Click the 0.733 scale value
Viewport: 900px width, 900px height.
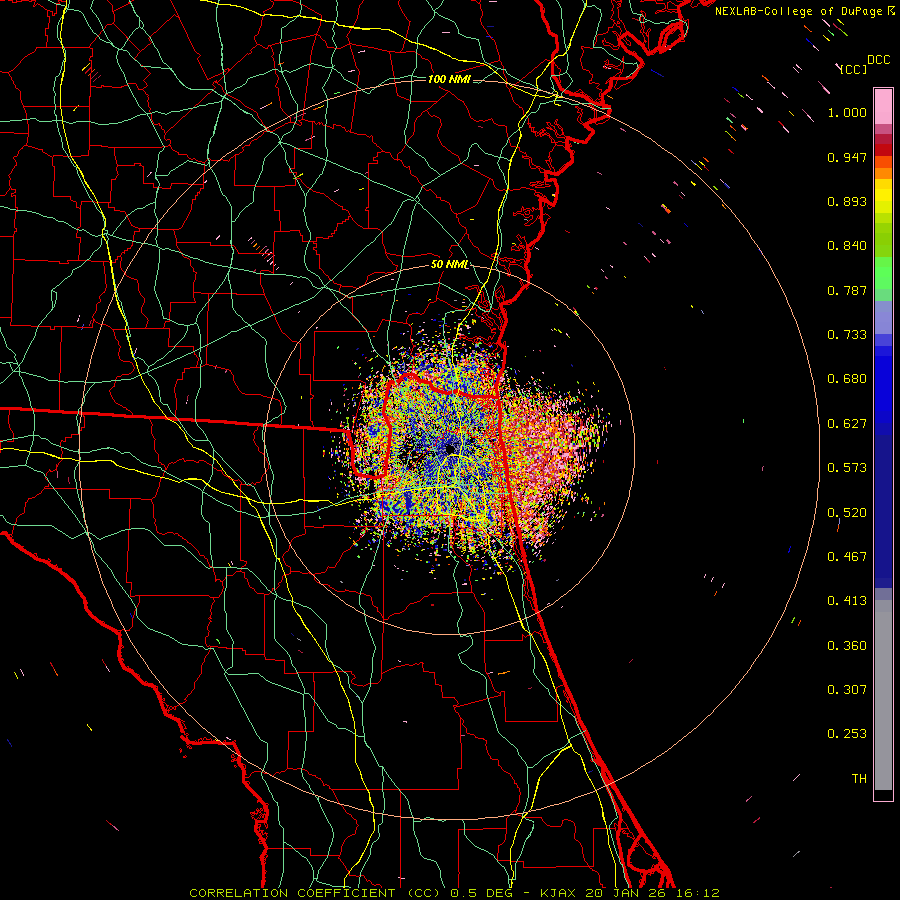847,335
